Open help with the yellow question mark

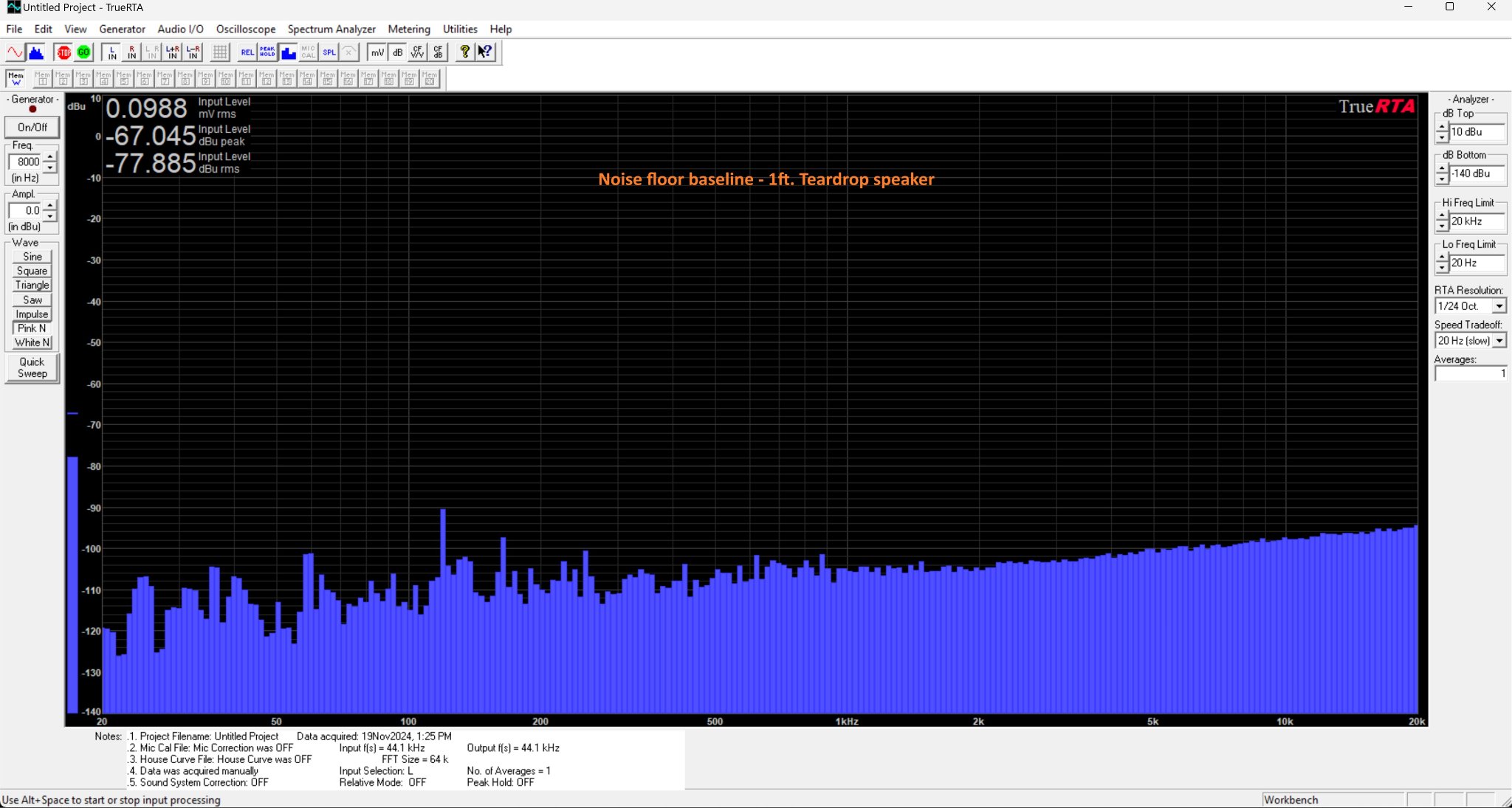click(x=464, y=52)
